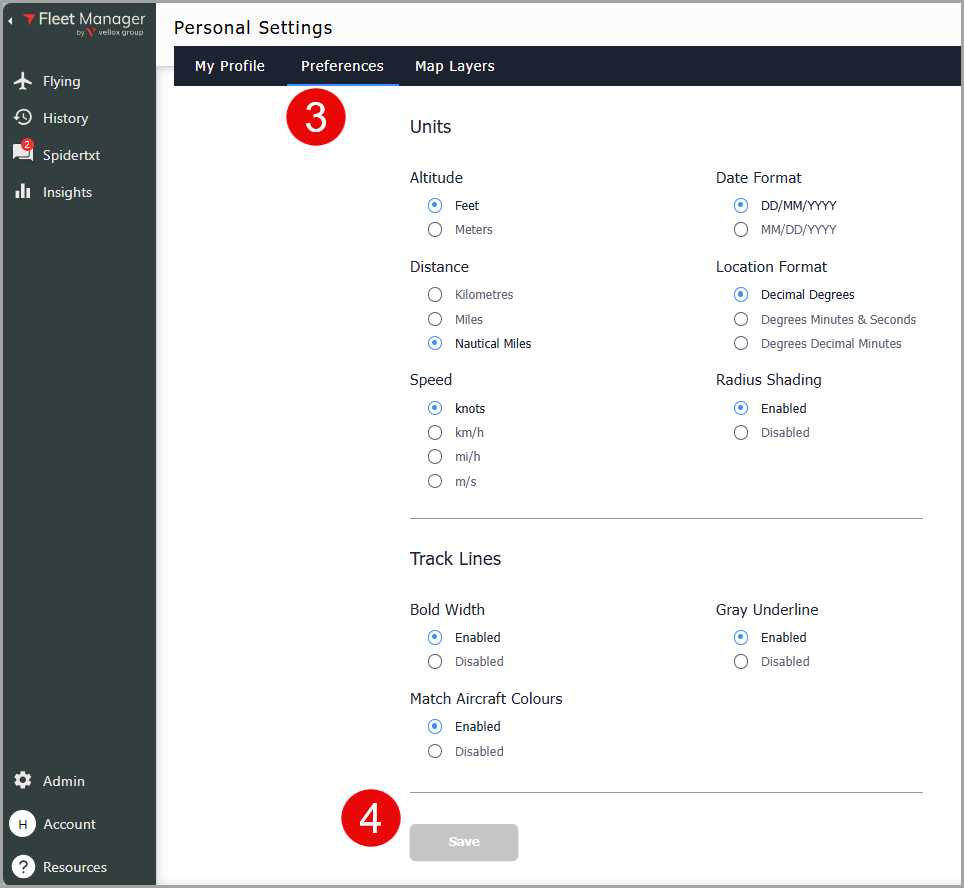Select MM/DD/YYYY date format
Image resolution: width=964 pixels, height=888 pixels.
pos(741,230)
